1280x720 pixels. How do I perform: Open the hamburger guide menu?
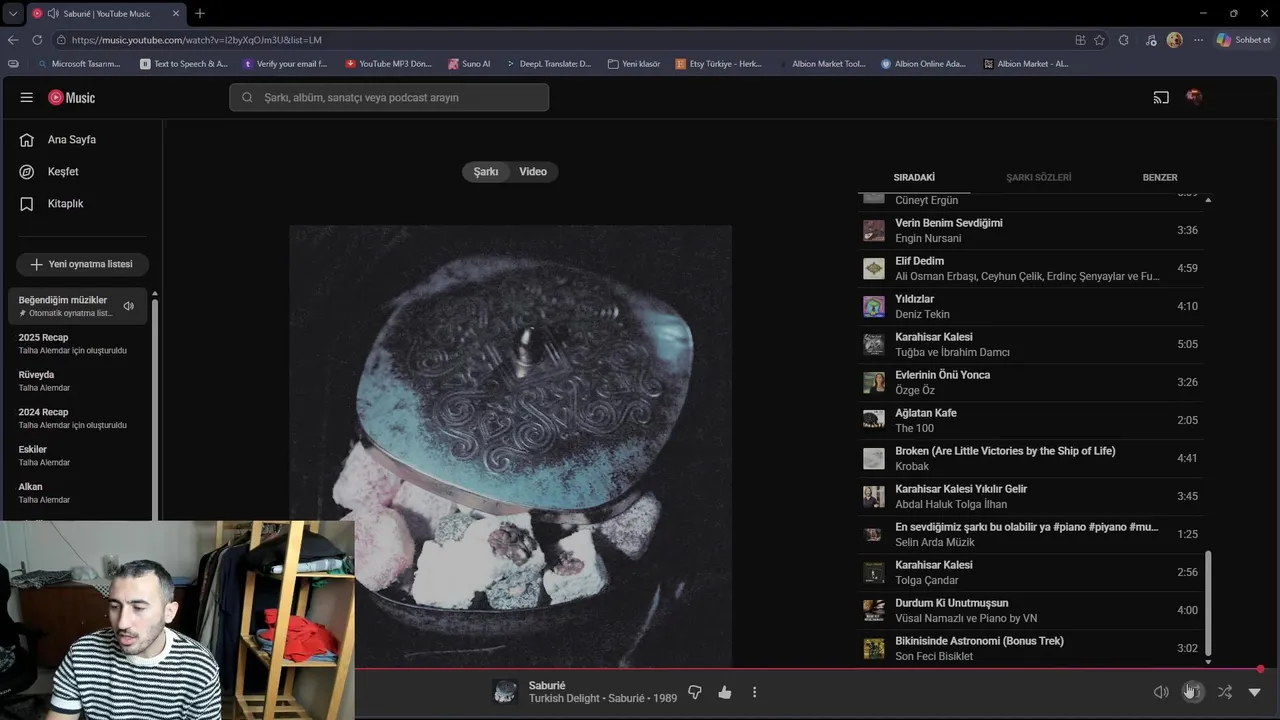pyautogui.click(x=27, y=98)
